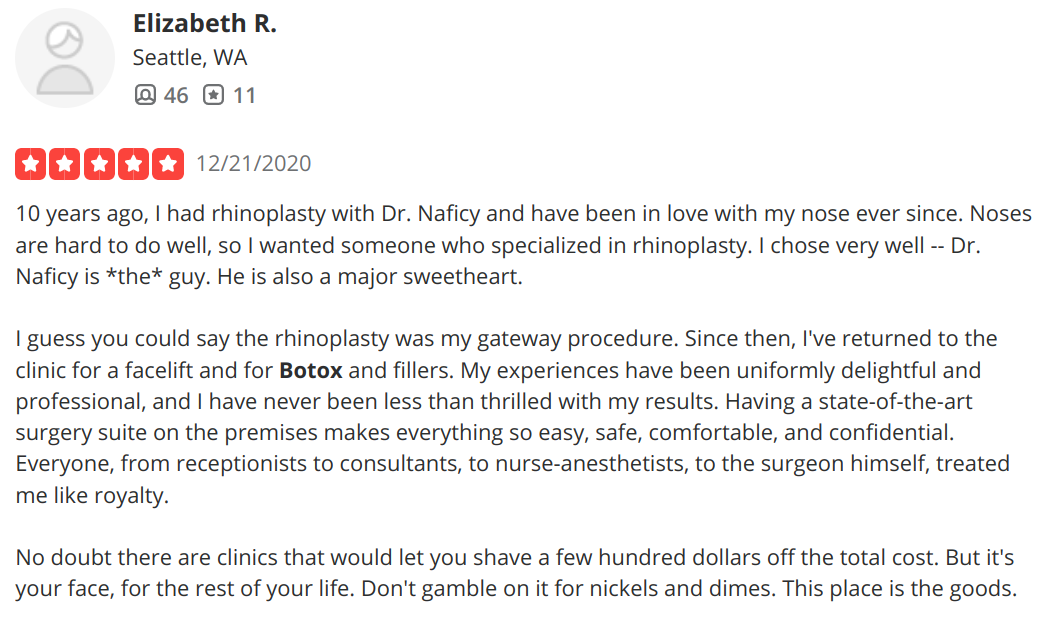Click the first red rating star
Viewport: 1038px width, 621px height.
(30, 164)
